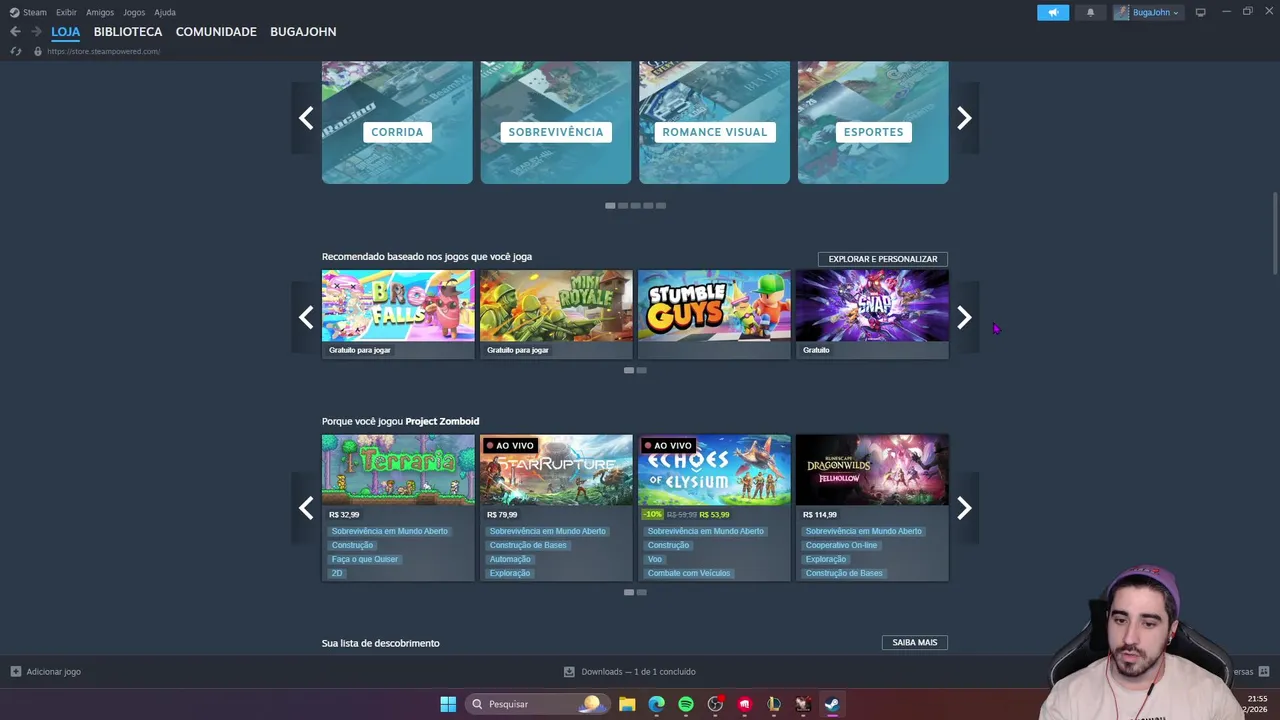Previous arrow in Project Zomboid carousel
Viewport: 1280px width, 720px height.
coord(305,508)
